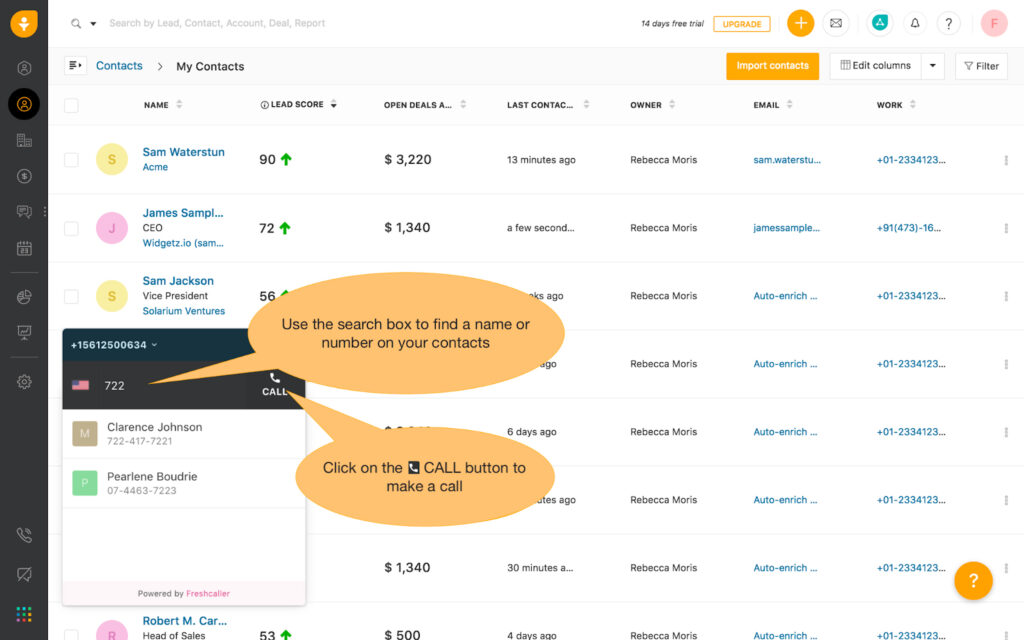This screenshot has width=1024, height=640.
Task: Check the James Sample row checkbox
Action: tap(71, 228)
